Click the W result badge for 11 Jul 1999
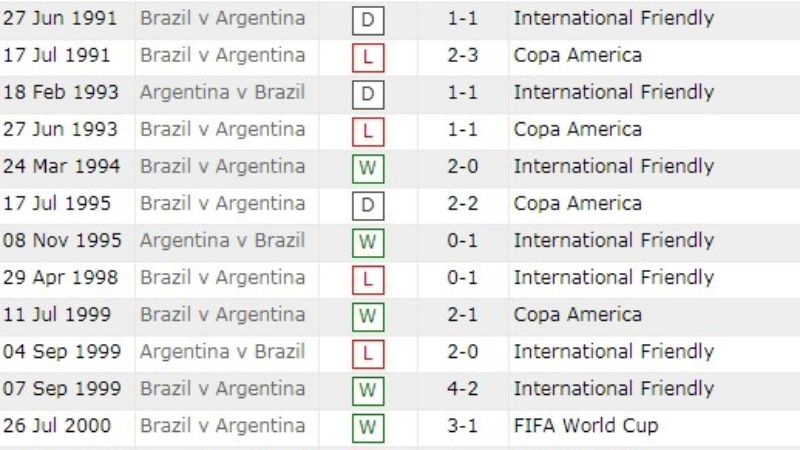The image size is (800, 450). [368, 316]
